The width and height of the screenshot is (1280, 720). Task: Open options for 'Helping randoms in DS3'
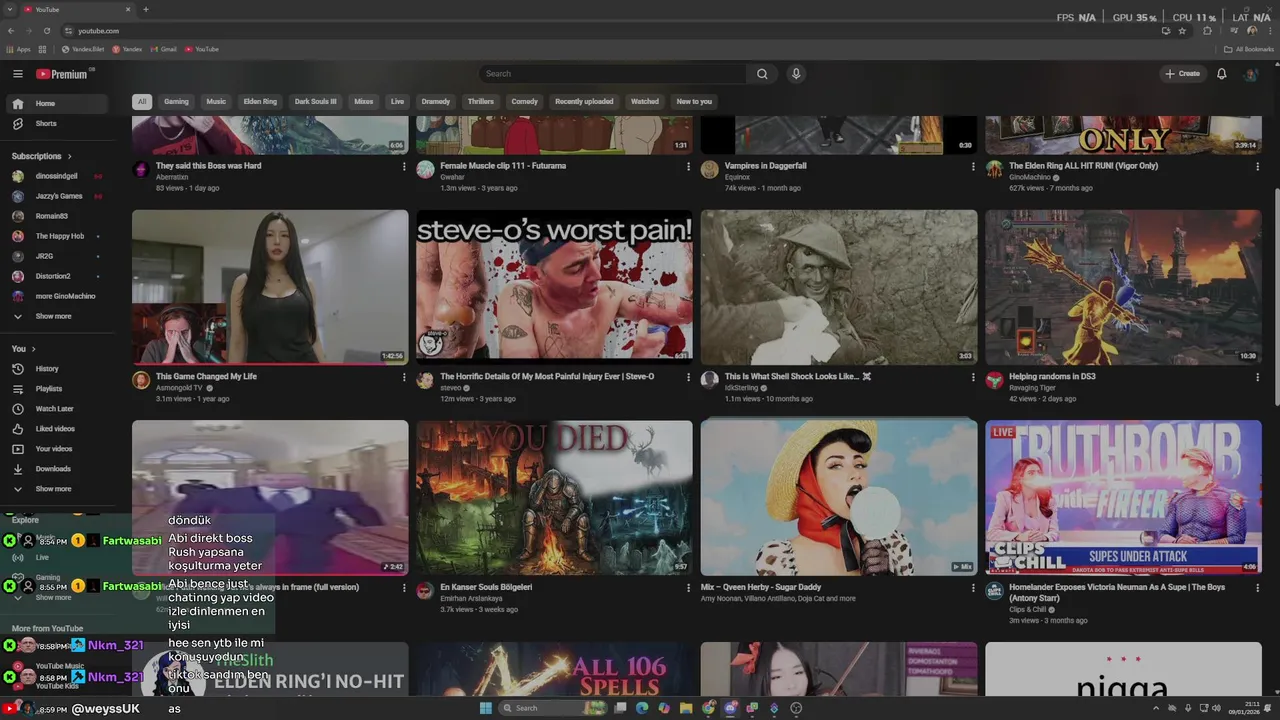point(1257,378)
